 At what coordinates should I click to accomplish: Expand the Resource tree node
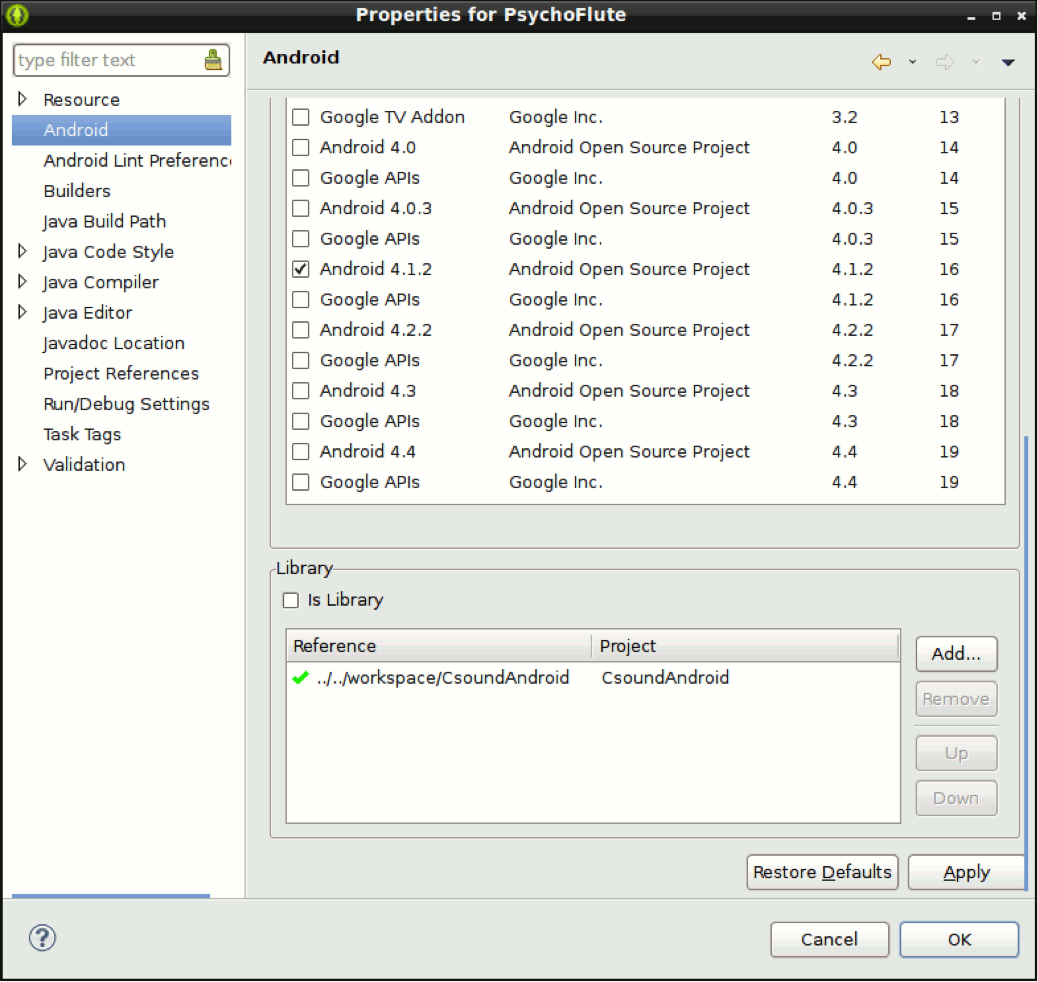click(x=23, y=99)
